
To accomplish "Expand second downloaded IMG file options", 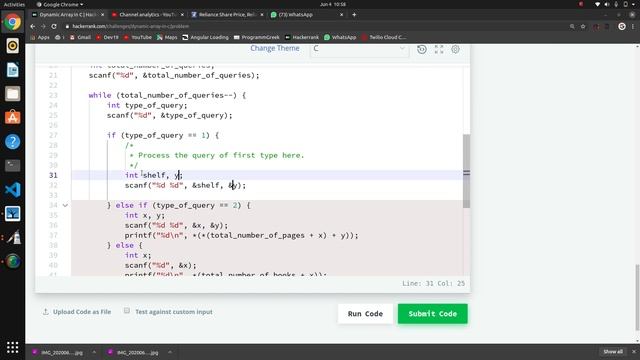I will pos(170,352).
